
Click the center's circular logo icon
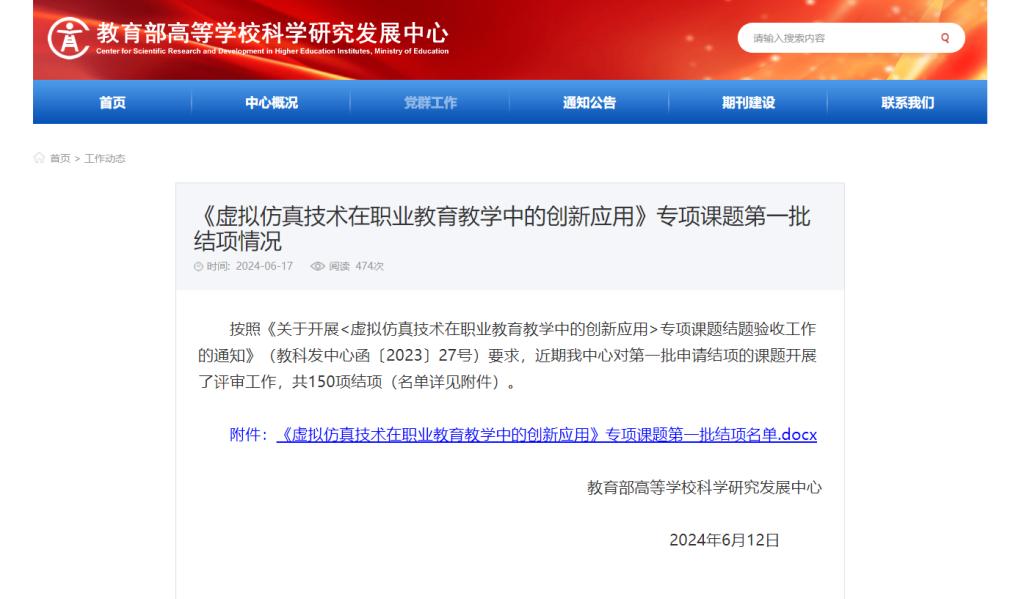point(68,38)
